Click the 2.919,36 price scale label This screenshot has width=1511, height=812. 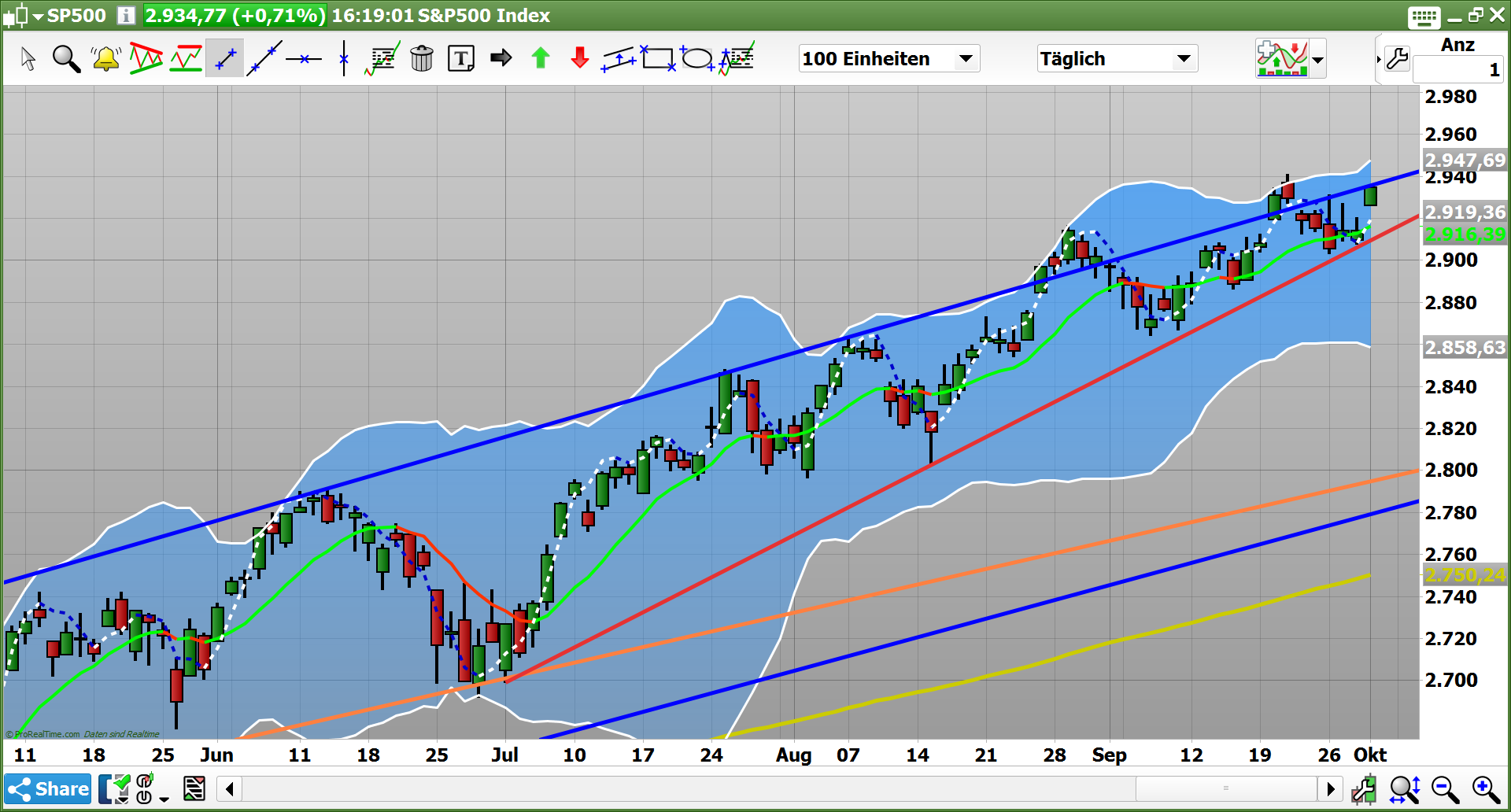(1465, 212)
